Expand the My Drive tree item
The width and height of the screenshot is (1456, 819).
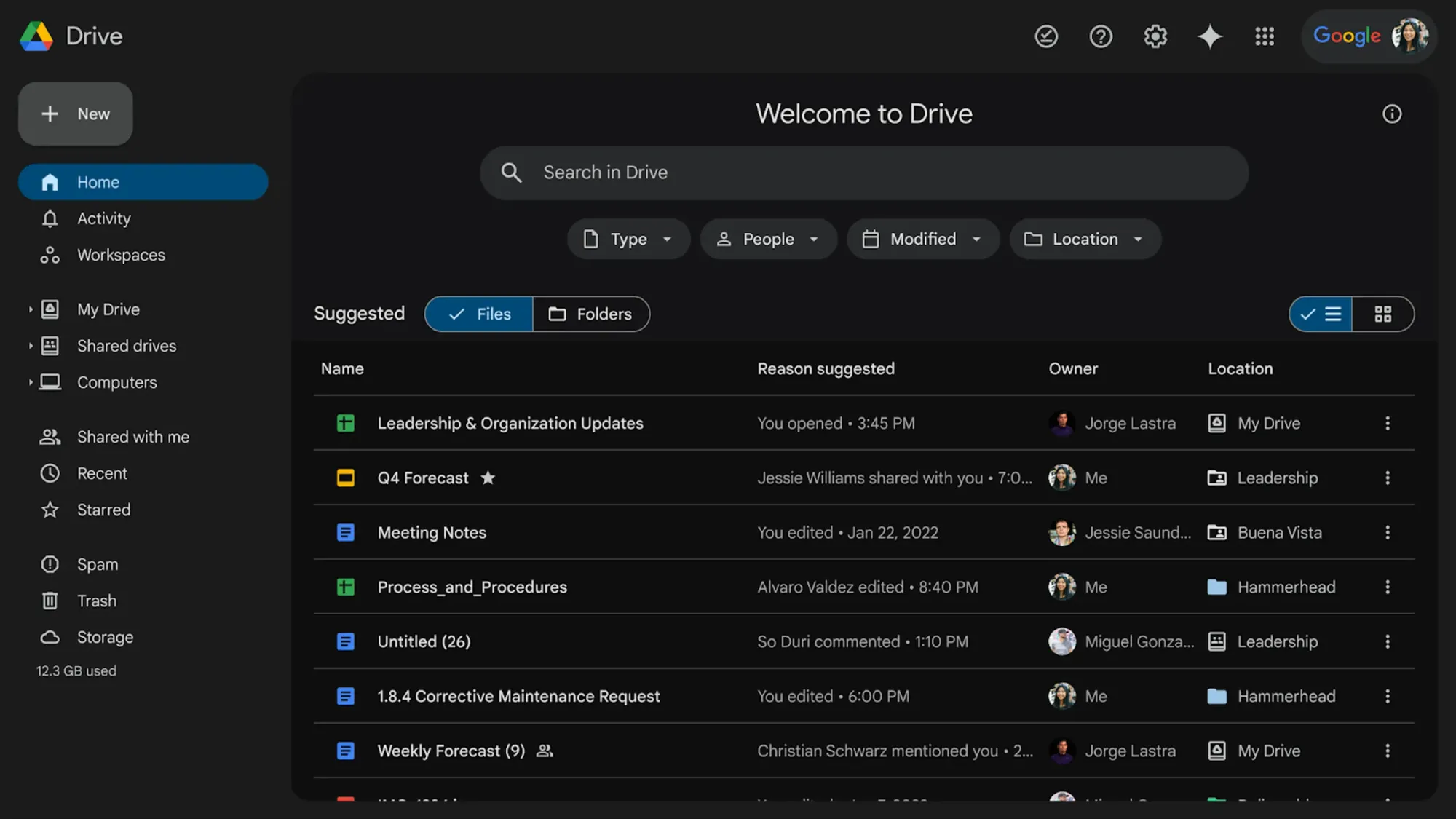[31, 309]
